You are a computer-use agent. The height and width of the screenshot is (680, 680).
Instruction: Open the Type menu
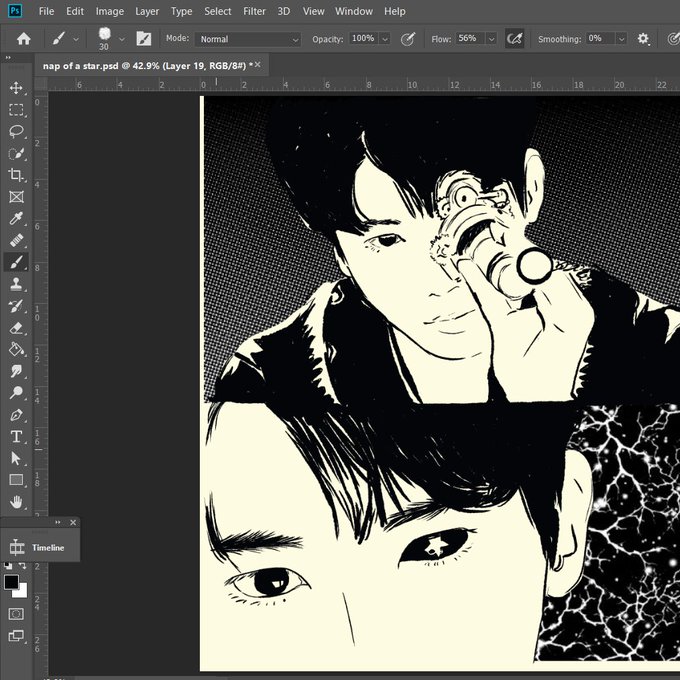[181, 11]
